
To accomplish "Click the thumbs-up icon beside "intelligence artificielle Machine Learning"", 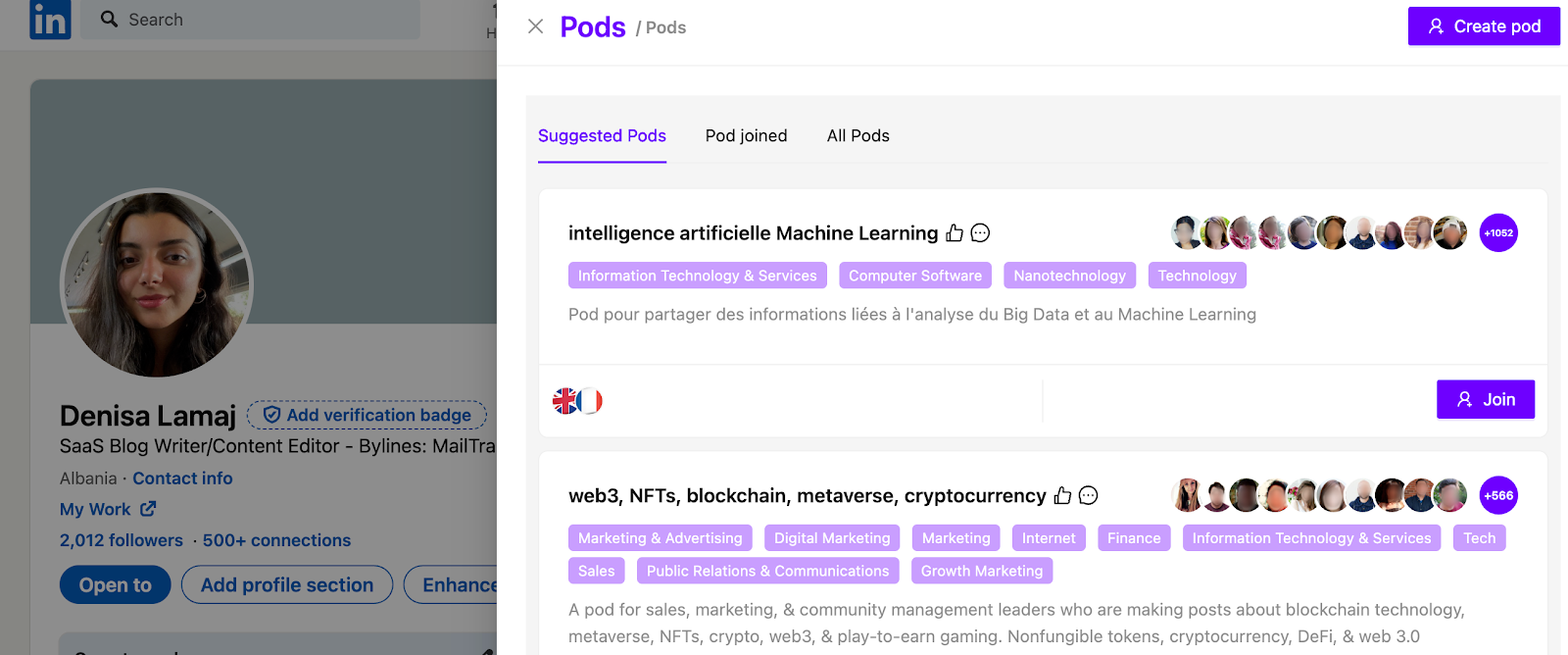I will point(955,232).
